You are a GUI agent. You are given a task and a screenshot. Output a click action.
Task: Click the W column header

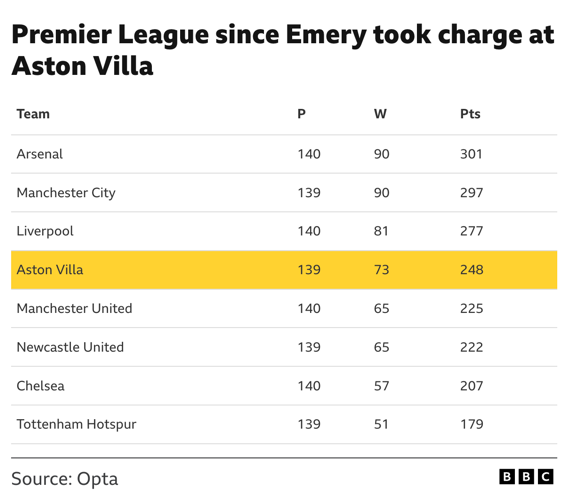[x=380, y=114]
